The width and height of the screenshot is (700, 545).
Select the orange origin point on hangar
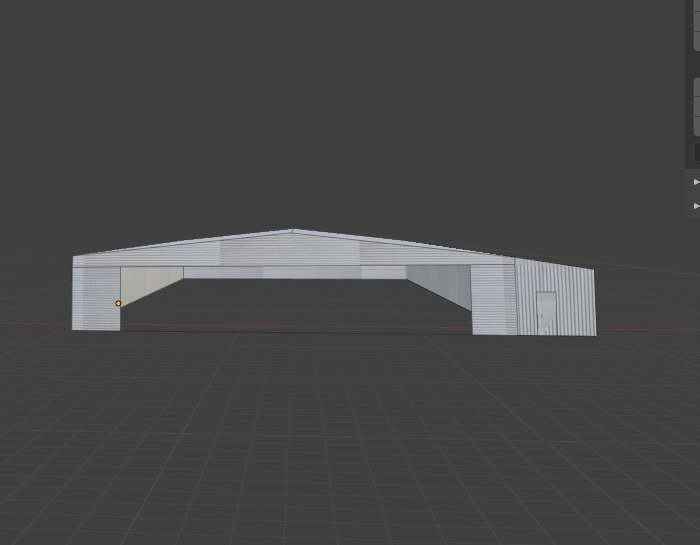(118, 304)
